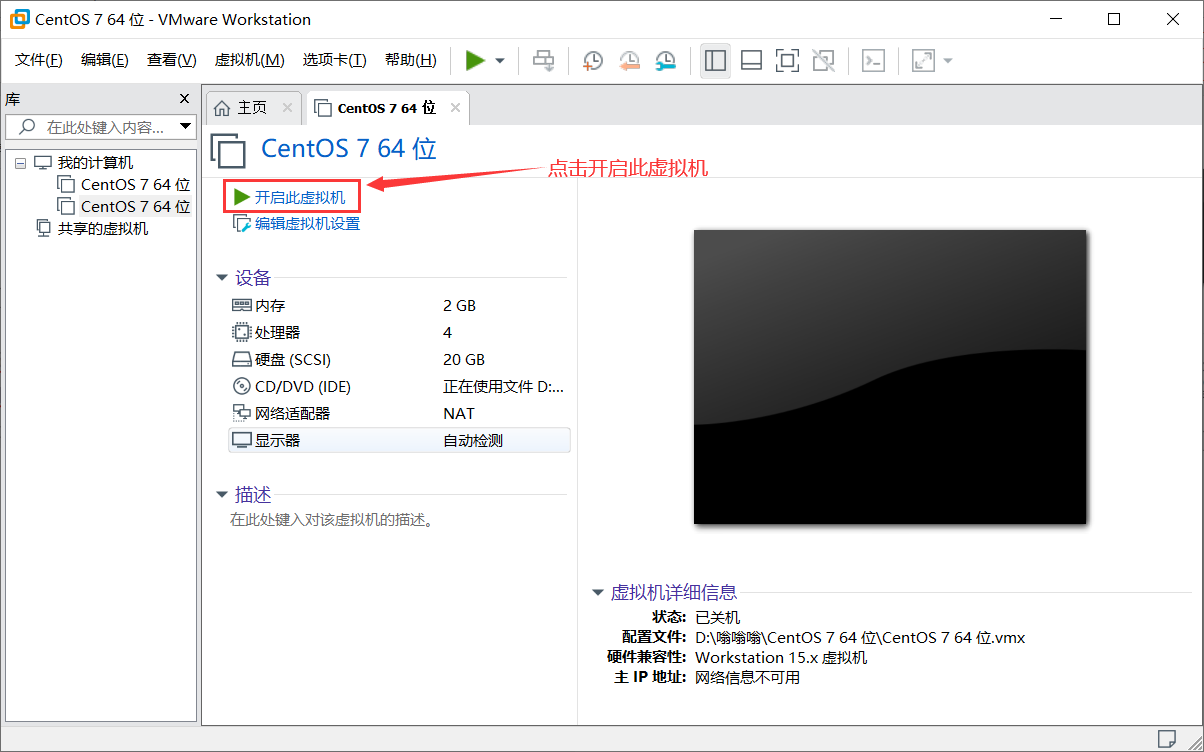Select the 处理器 device row

coord(399,332)
